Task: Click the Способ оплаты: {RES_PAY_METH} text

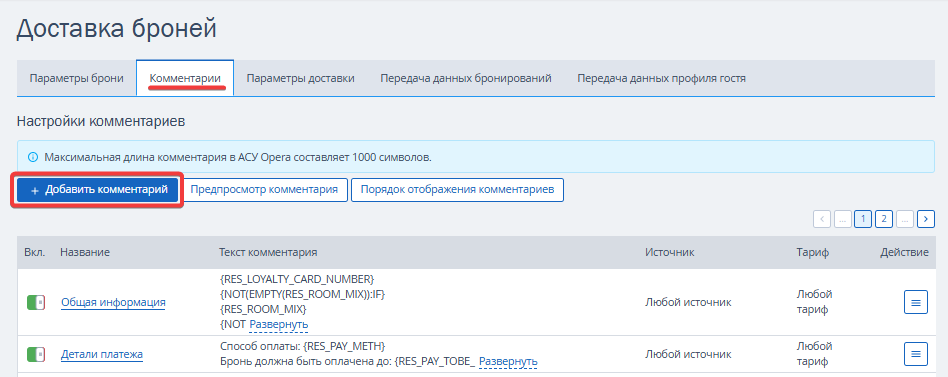Action: coord(302,346)
